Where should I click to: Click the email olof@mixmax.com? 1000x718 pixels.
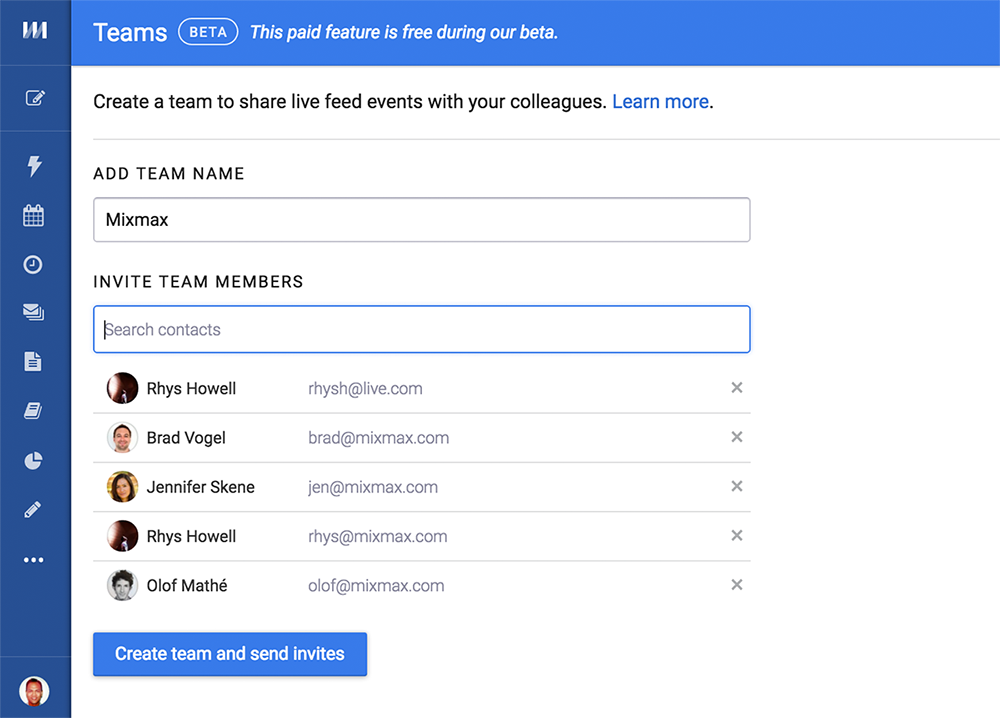pos(376,585)
